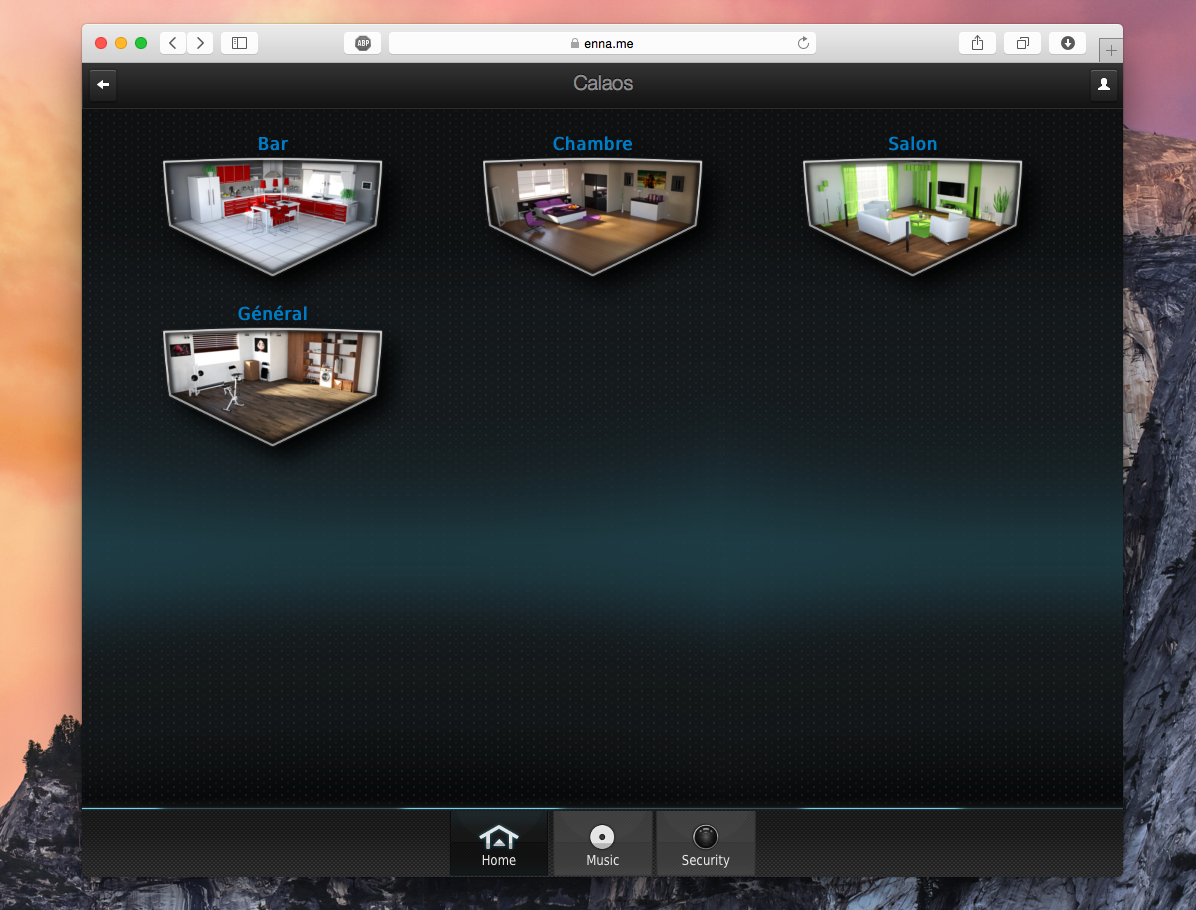The height and width of the screenshot is (910, 1196).
Task: Select the Chambre room image
Action: (x=593, y=214)
